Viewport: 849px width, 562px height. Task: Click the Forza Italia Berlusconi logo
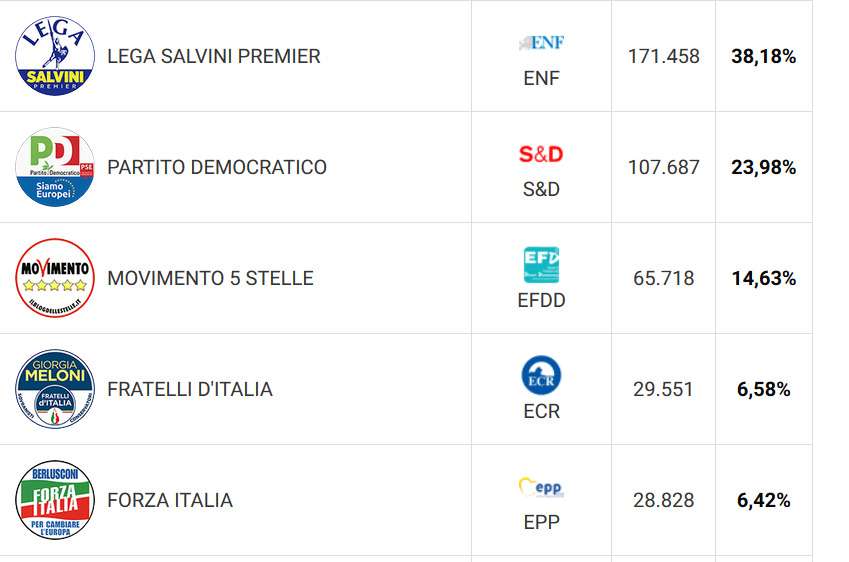(55, 500)
